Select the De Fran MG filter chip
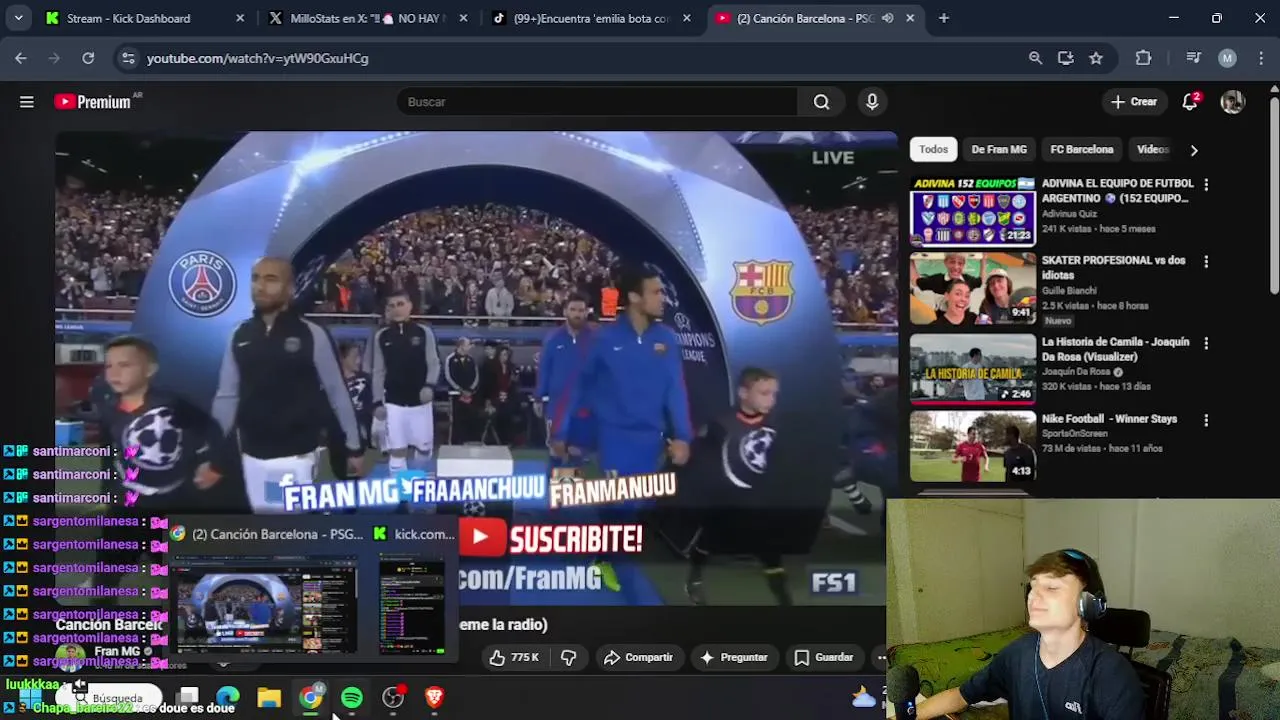Screen dimensions: 1280x720 tap(999, 149)
